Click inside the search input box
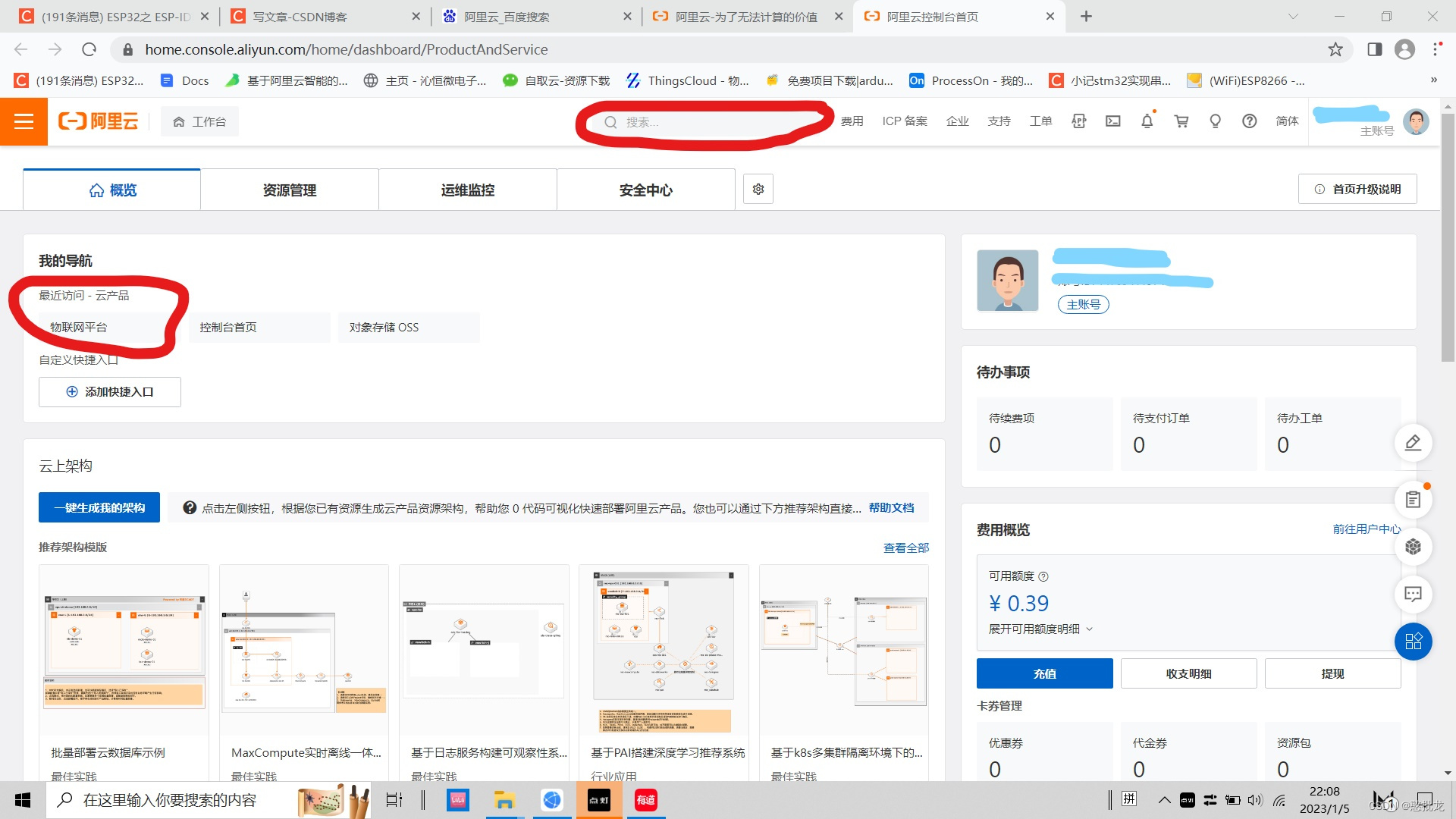1456x819 pixels. (705, 121)
